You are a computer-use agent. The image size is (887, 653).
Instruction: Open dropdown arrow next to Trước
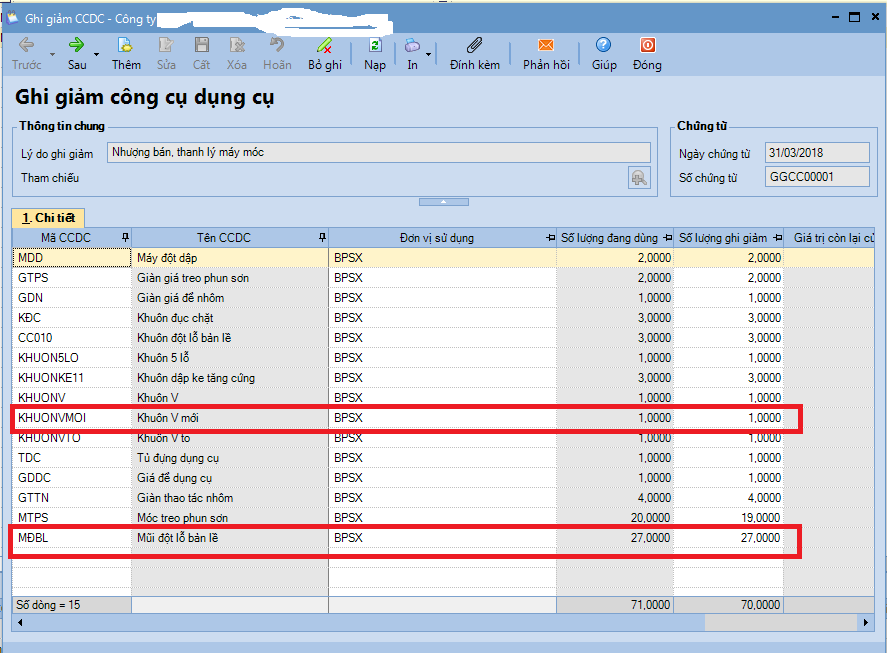coord(53,54)
